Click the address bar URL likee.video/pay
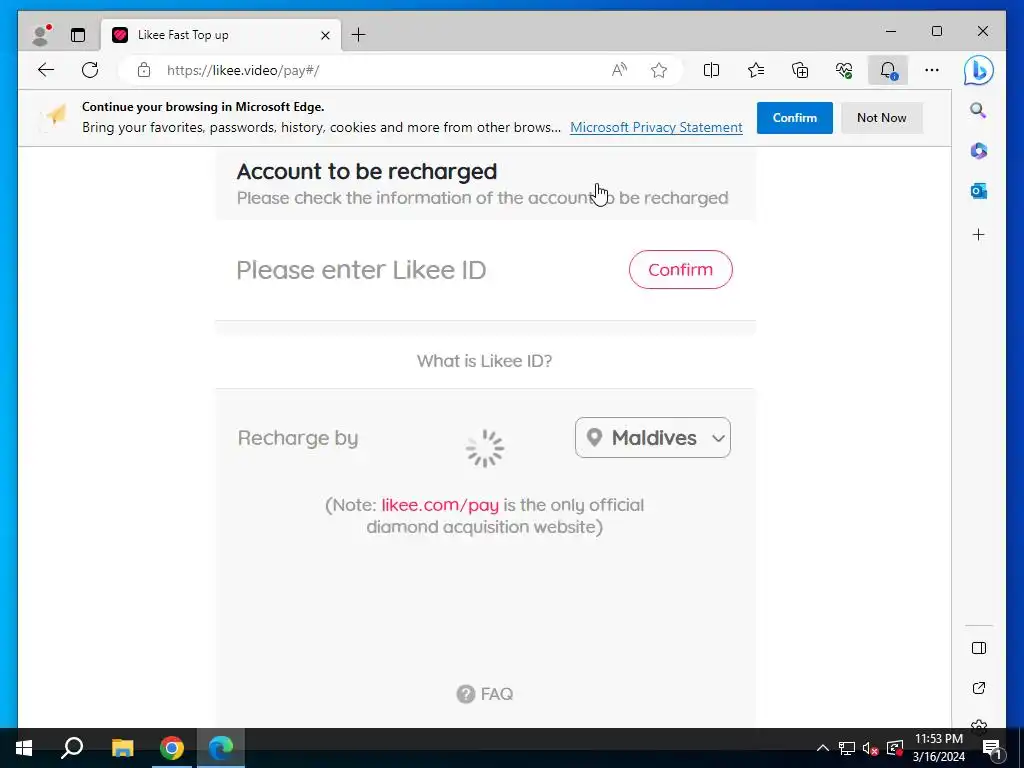The image size is (1024, 768). click(243, 71)
